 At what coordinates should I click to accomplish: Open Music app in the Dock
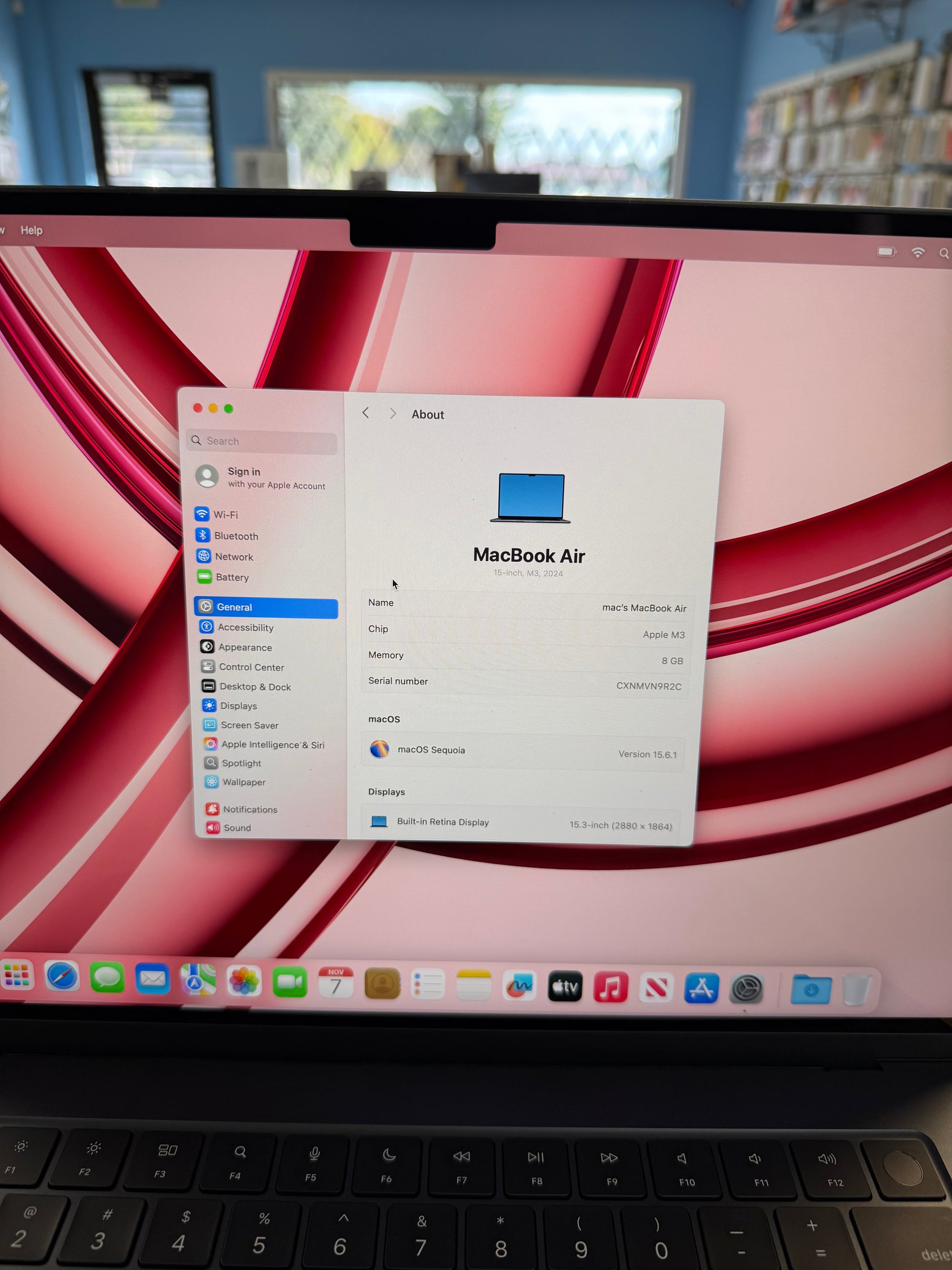click(x=611, y=987)
